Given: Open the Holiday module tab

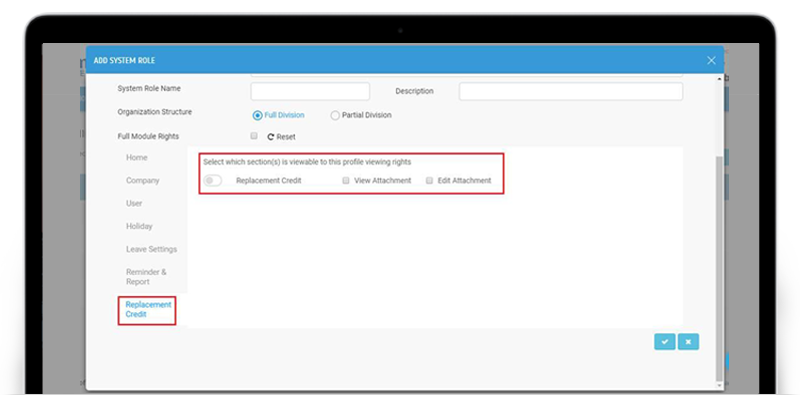Looking at the screenshot, I should [139, 226].
